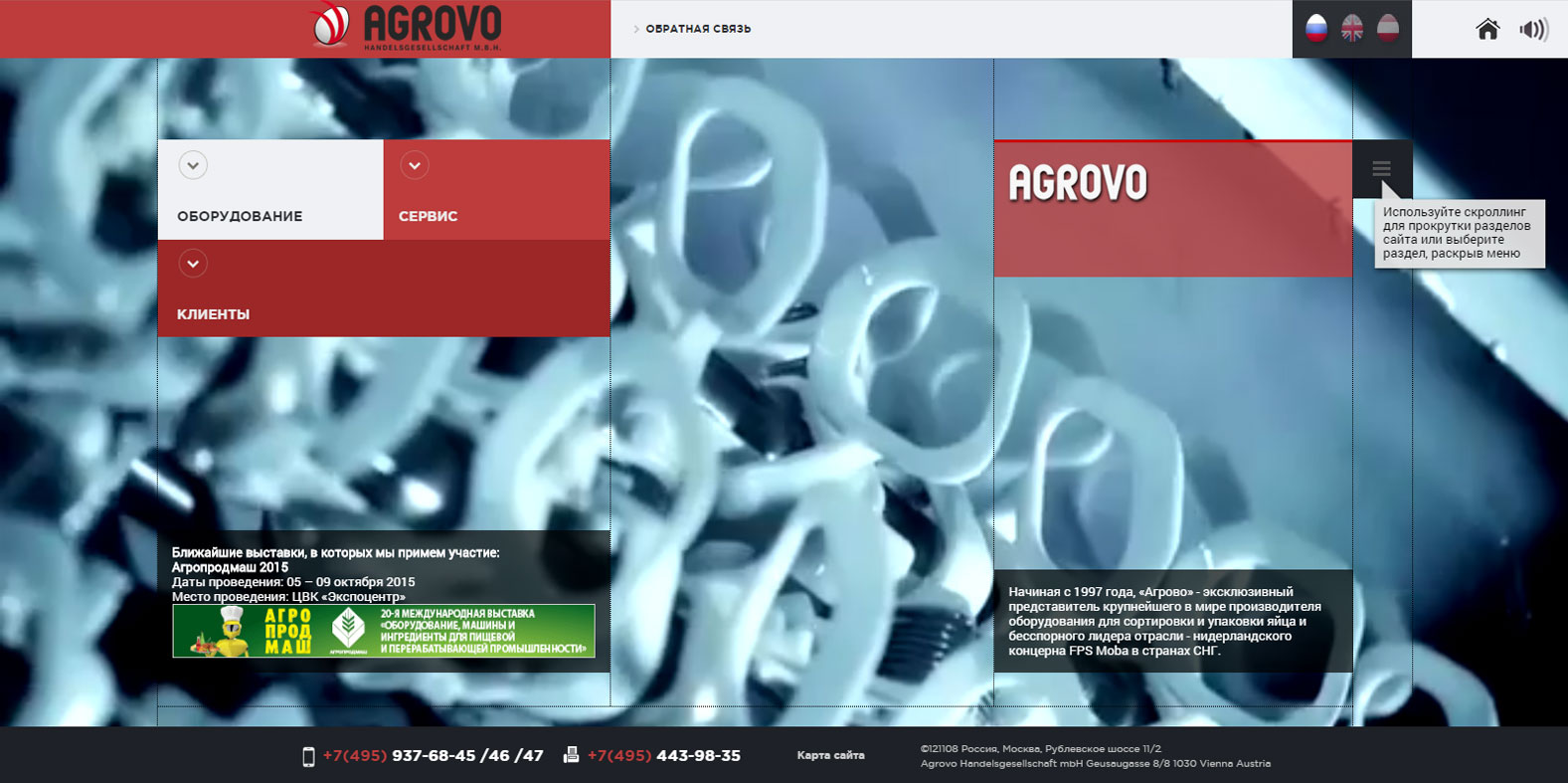The width and height of the screenshot is (1568, 783).
Task: Switch language to Russian flag
Action: click(x=1316, y=28)
